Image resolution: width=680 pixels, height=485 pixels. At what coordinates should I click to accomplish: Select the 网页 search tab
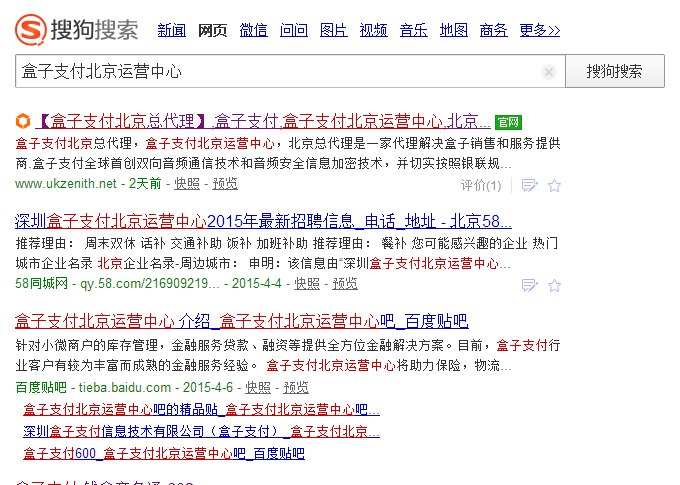212,30
